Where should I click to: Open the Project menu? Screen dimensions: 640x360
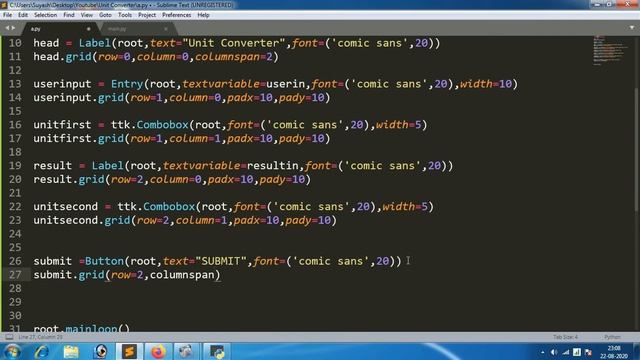(147, 15)
